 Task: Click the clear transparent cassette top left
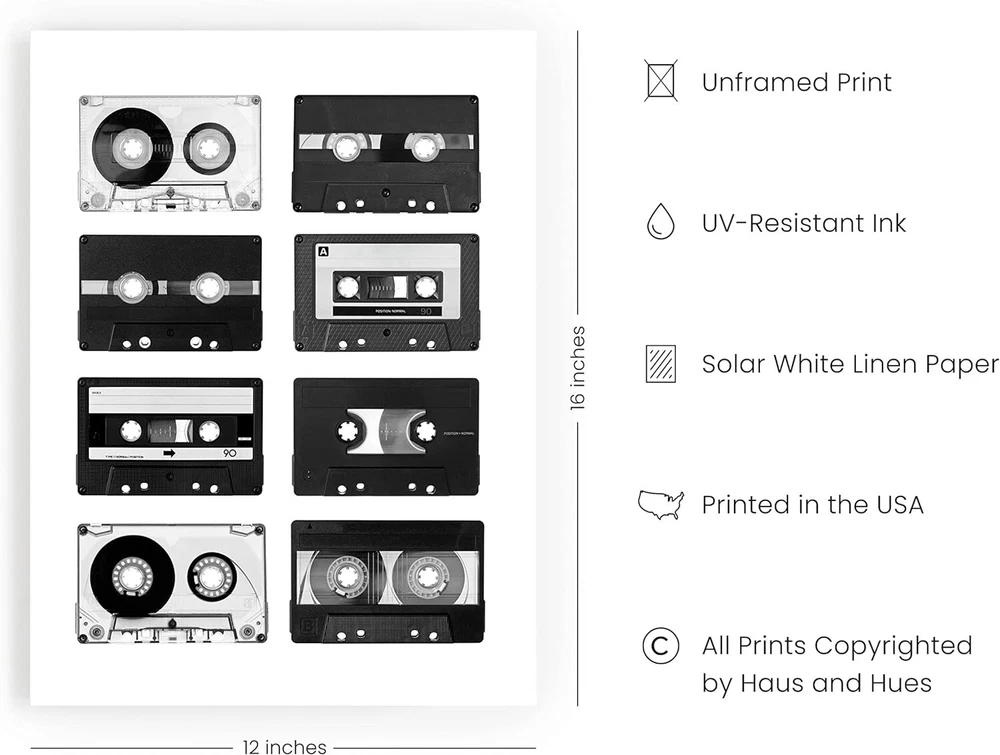pos(170,153)
